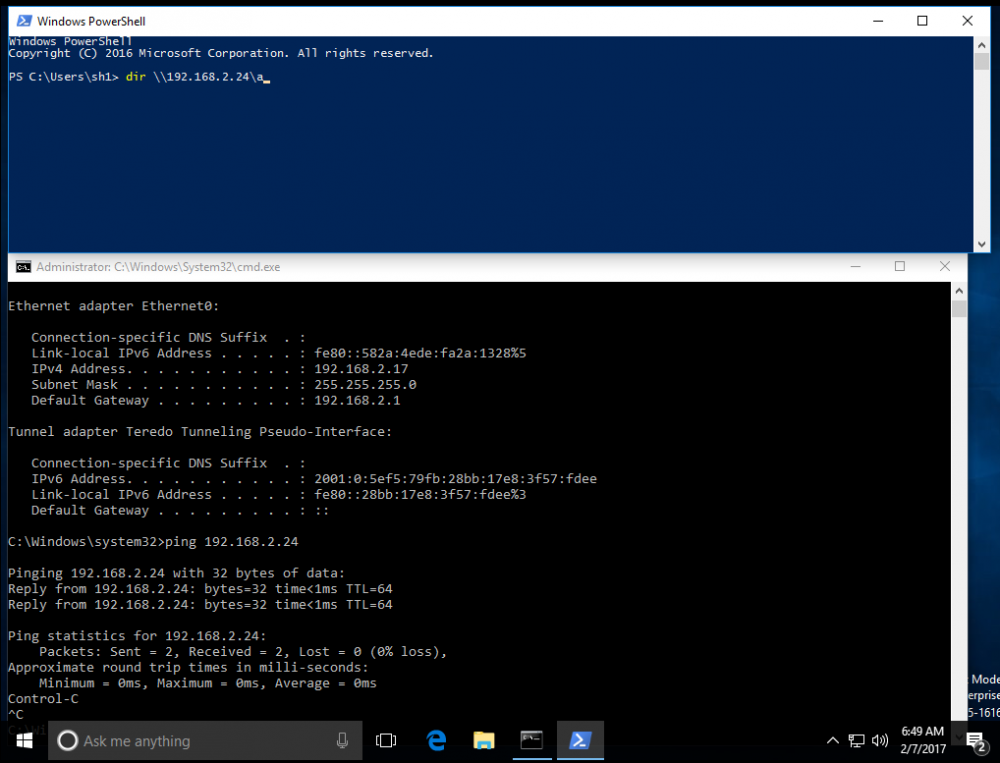Show hidden system tray icons
1000x763 pixels.
click(x=833, y=741)
